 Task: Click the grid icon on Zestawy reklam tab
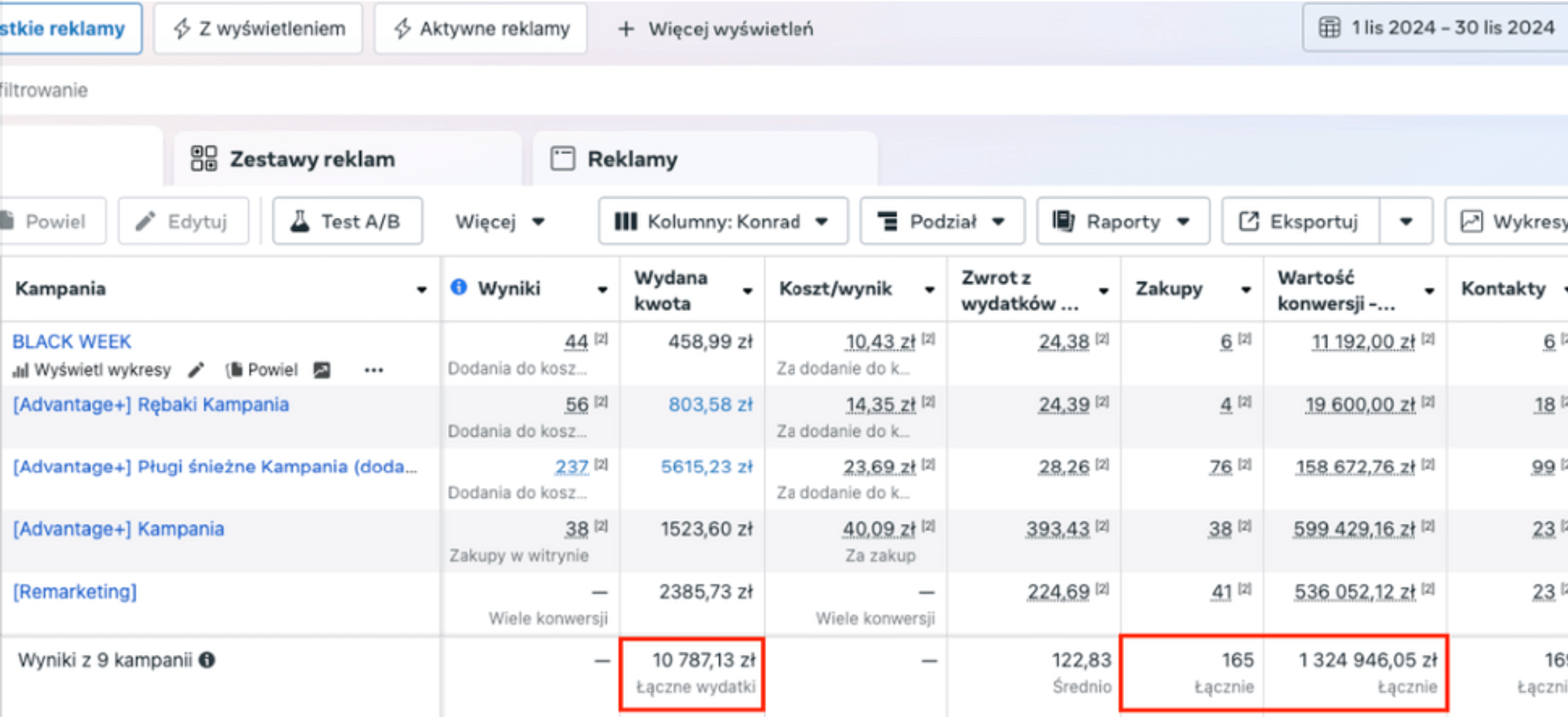204,159
